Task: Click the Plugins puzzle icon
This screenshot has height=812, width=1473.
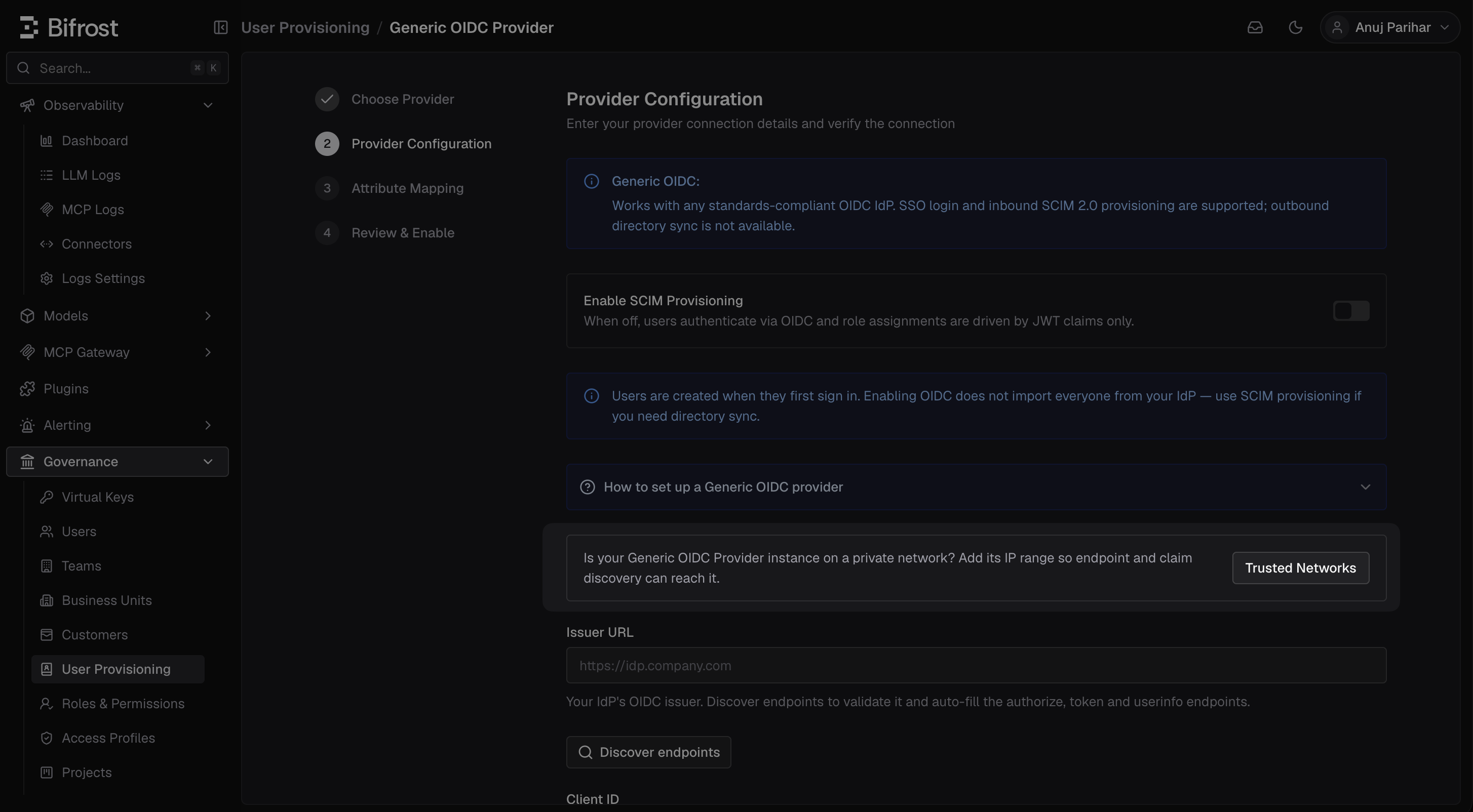Action: pyautogui.click(x=27, y=389)
